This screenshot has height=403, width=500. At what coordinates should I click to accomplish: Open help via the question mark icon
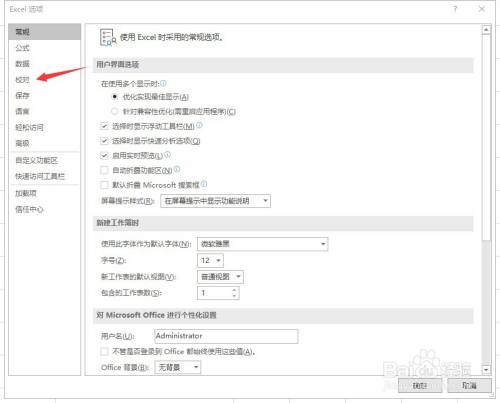(x=455, y=9)
